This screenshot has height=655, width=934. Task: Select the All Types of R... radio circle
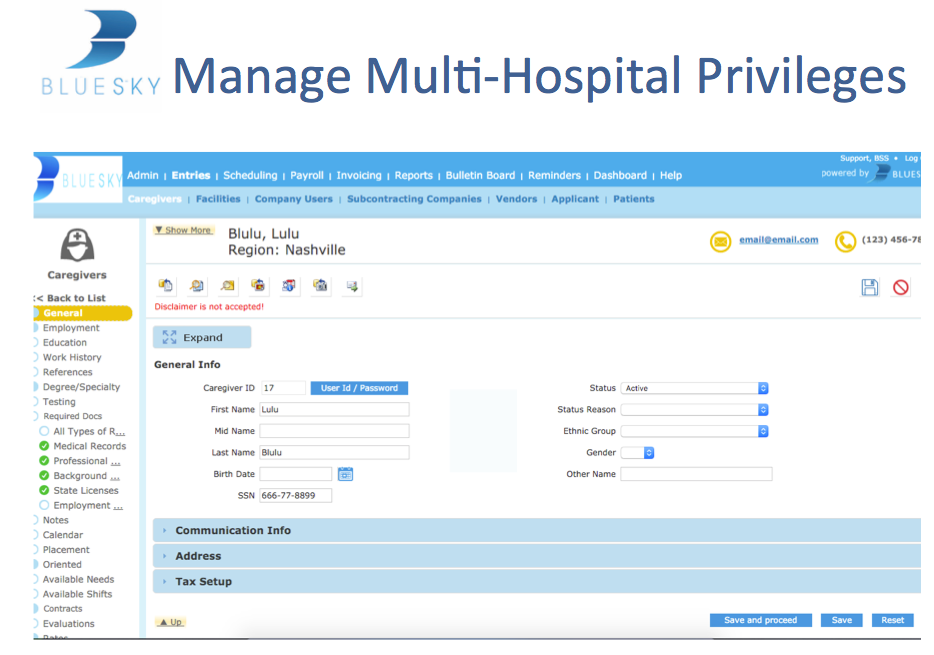coord(44,432)
